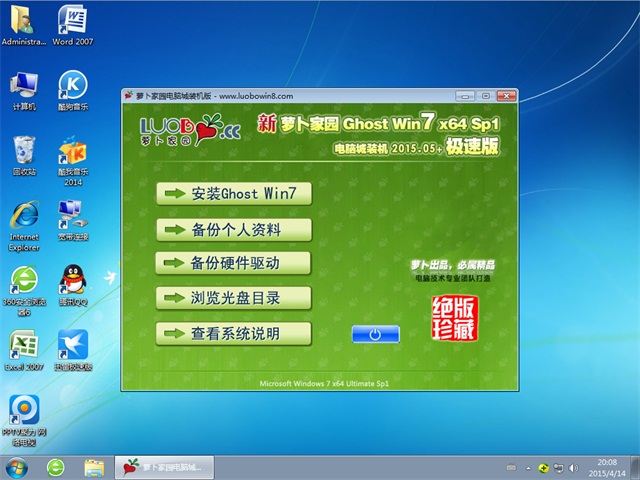The image size is (640, 480).
Task: Open Windows Explorer from the taskbar
Action: (94, 467)
